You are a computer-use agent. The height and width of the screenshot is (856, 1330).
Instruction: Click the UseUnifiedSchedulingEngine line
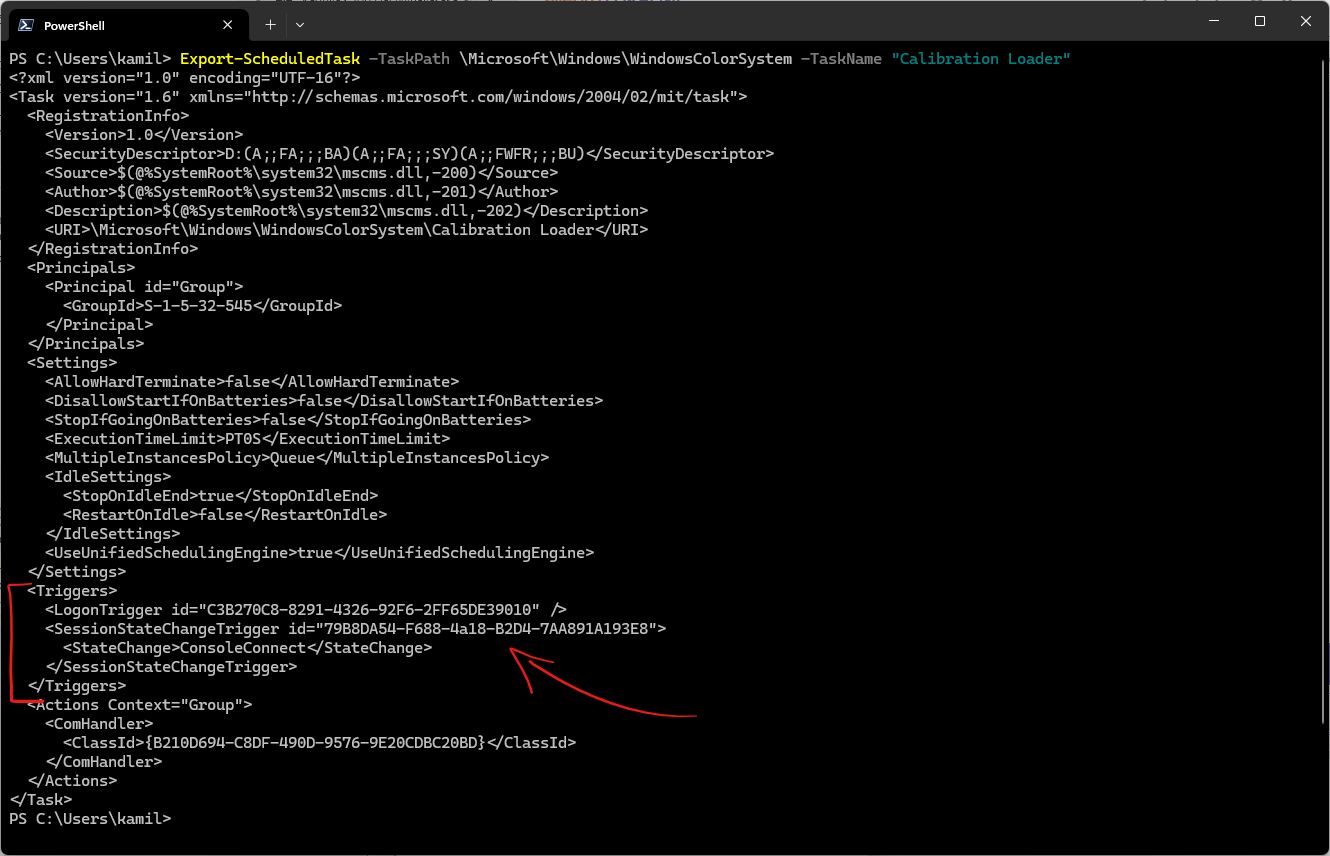320,553
